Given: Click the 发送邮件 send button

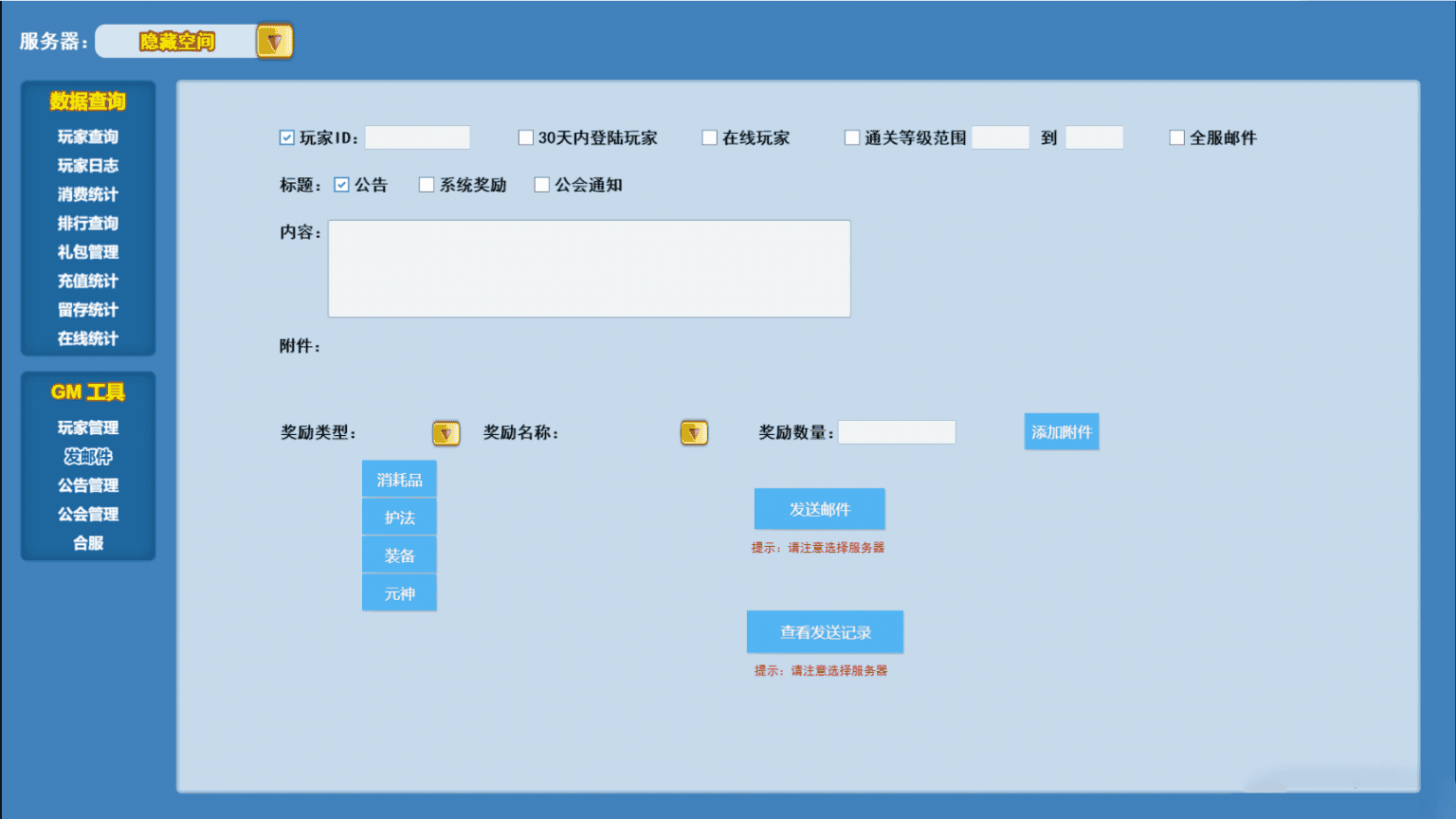Looking at the screenshot, I should click(x=819, y=509).
